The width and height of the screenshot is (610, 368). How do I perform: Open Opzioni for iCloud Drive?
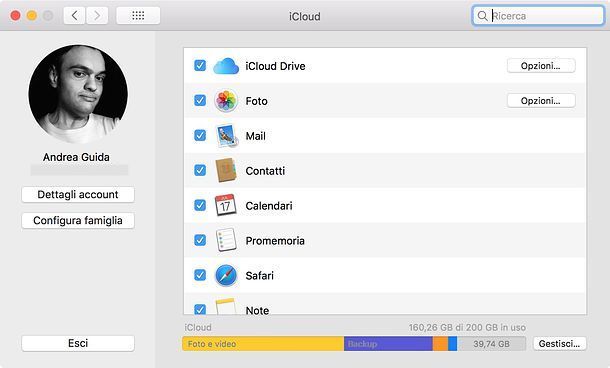(541, 66)
